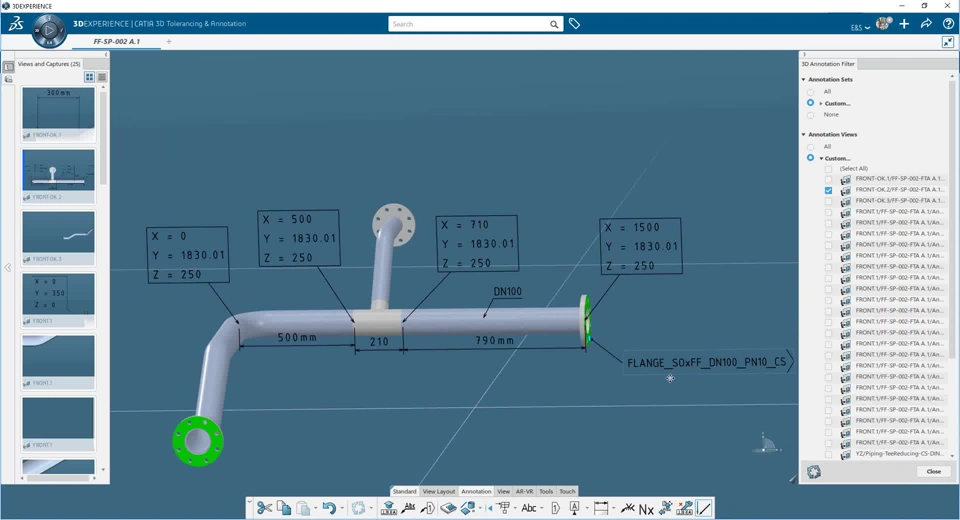Select All radio under Annotation Views
This screenshot has height=520, width=960.
pyautogui.click(x=811, y=147)
